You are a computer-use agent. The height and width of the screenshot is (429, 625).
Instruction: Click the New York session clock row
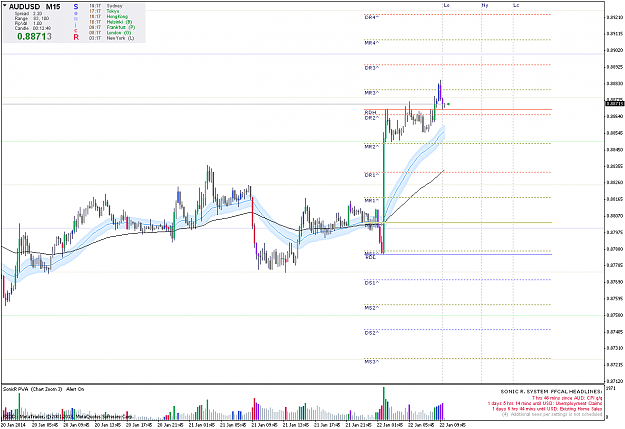[111, 38]
